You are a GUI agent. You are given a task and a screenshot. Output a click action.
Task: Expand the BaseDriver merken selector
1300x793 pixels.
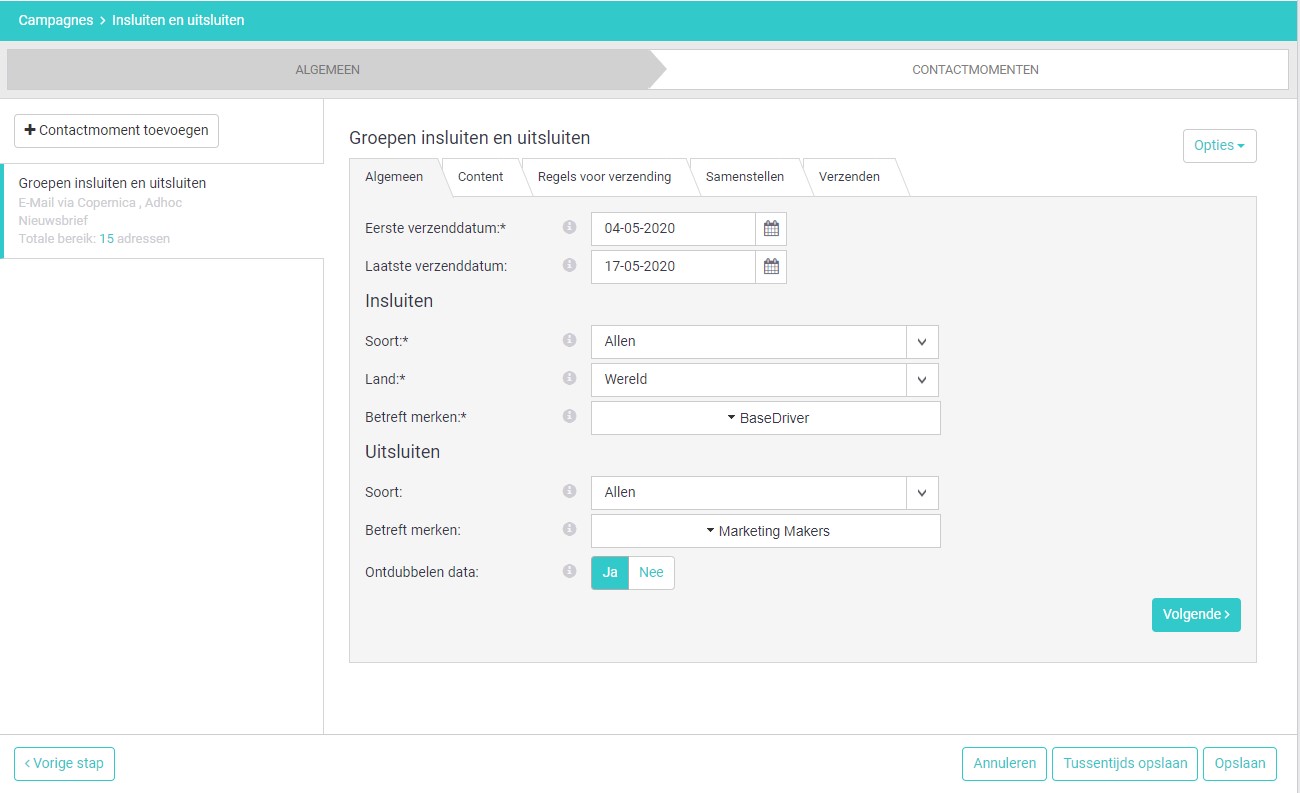click(x=765, y=418)
